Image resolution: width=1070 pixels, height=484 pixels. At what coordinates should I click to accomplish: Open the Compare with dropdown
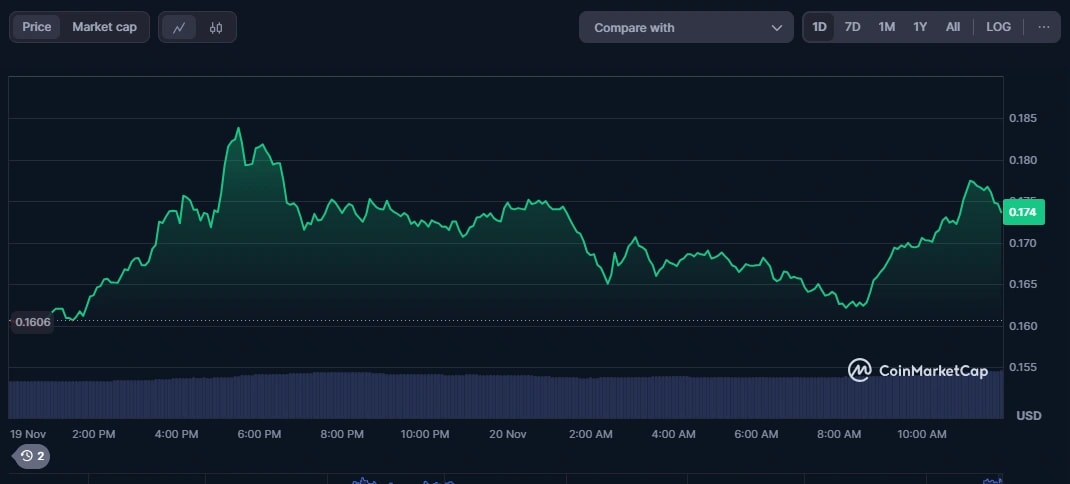(686, 27)
